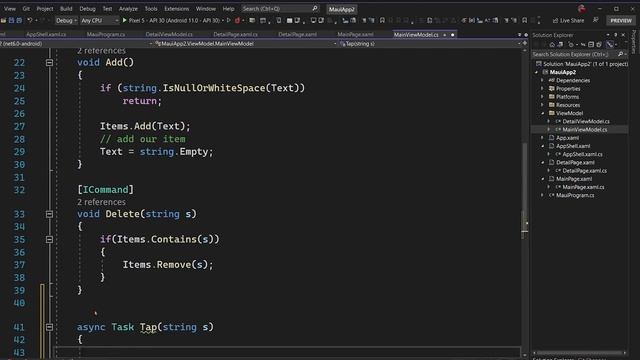The width and height of the screenshot is (640, 360).
Task: Open the Pixel 5 target device dropdown arrow
Action: [x=223, y=20]
